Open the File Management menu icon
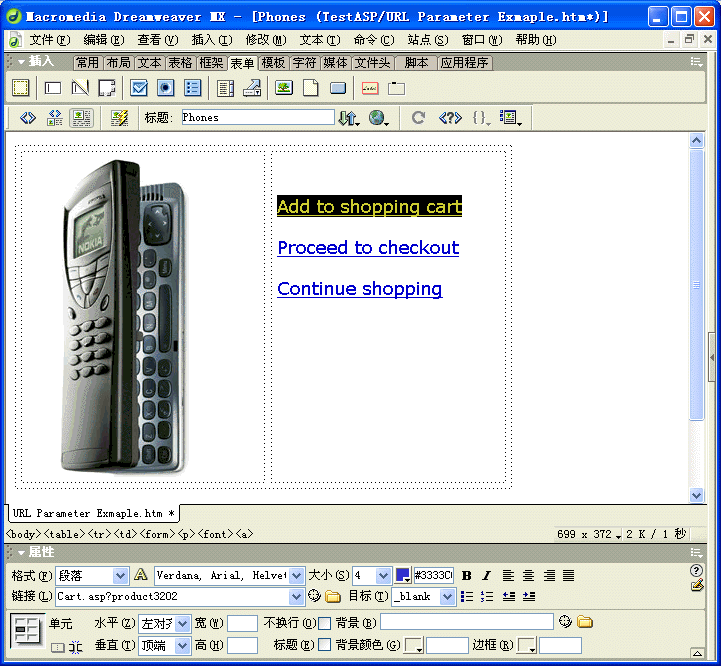The width and height of the screenshot is (721, 666). 349,118
